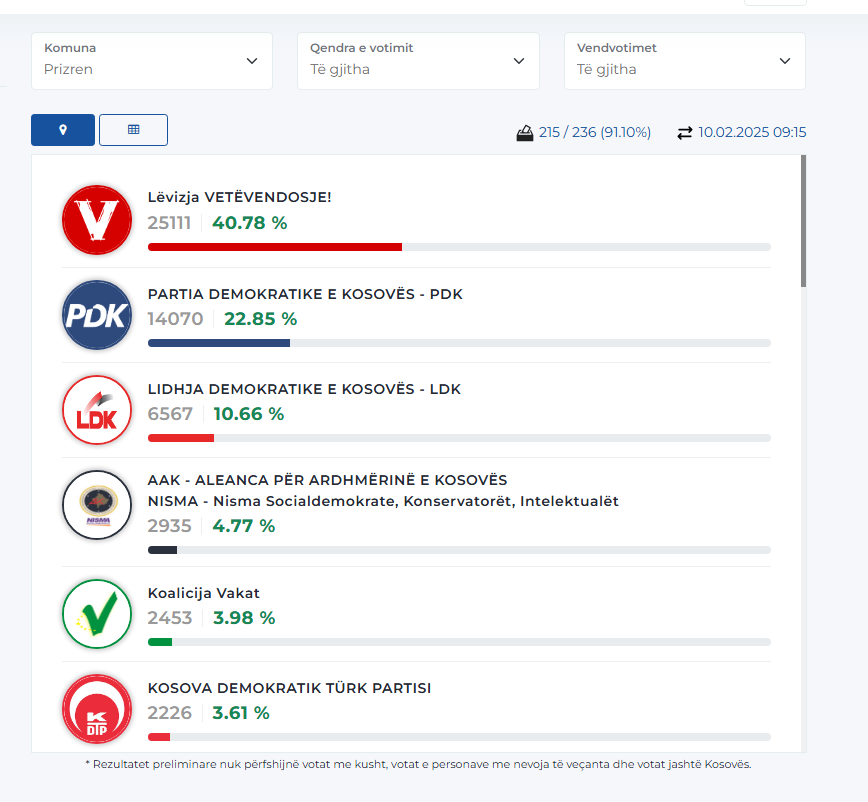The height and width of the screenshot is (802, 868).
Task: Click the PDK blue progress bar
Action: pos(219,343)
